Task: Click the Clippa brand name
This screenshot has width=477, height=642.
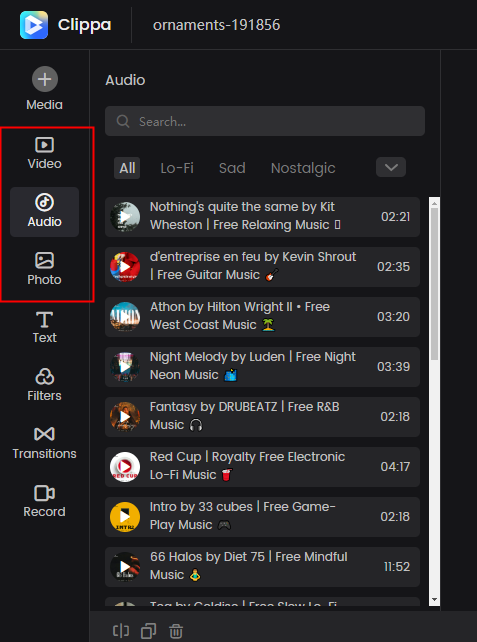Action: click(x=84, y=25)
